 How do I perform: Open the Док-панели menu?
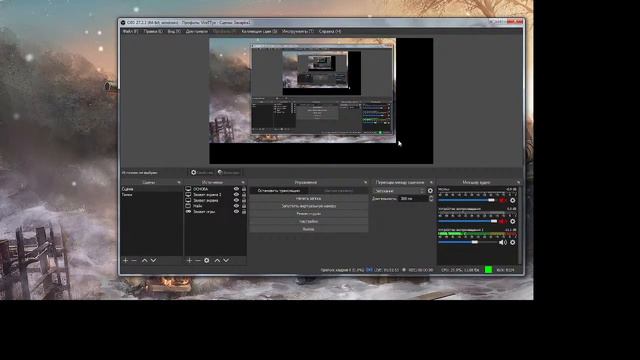[196, 31]
